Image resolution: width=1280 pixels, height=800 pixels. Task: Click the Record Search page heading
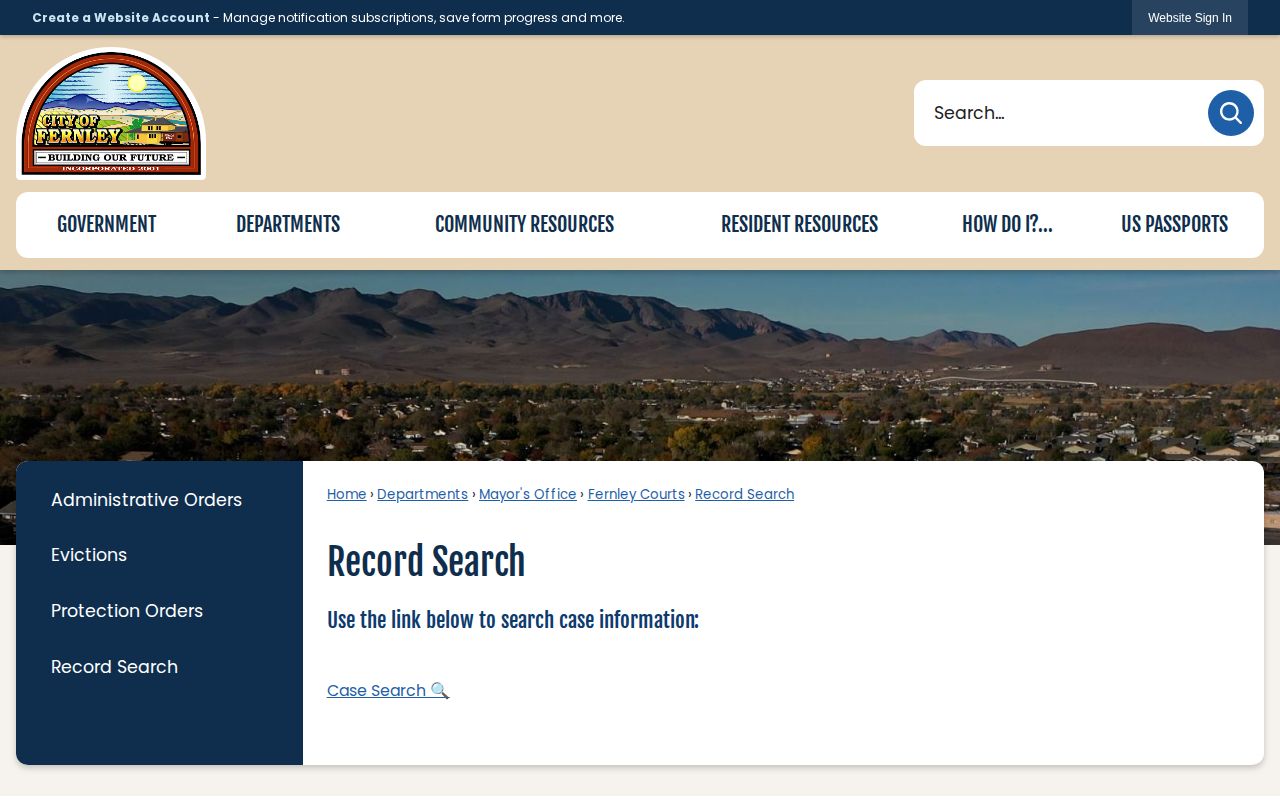point(426,562)
